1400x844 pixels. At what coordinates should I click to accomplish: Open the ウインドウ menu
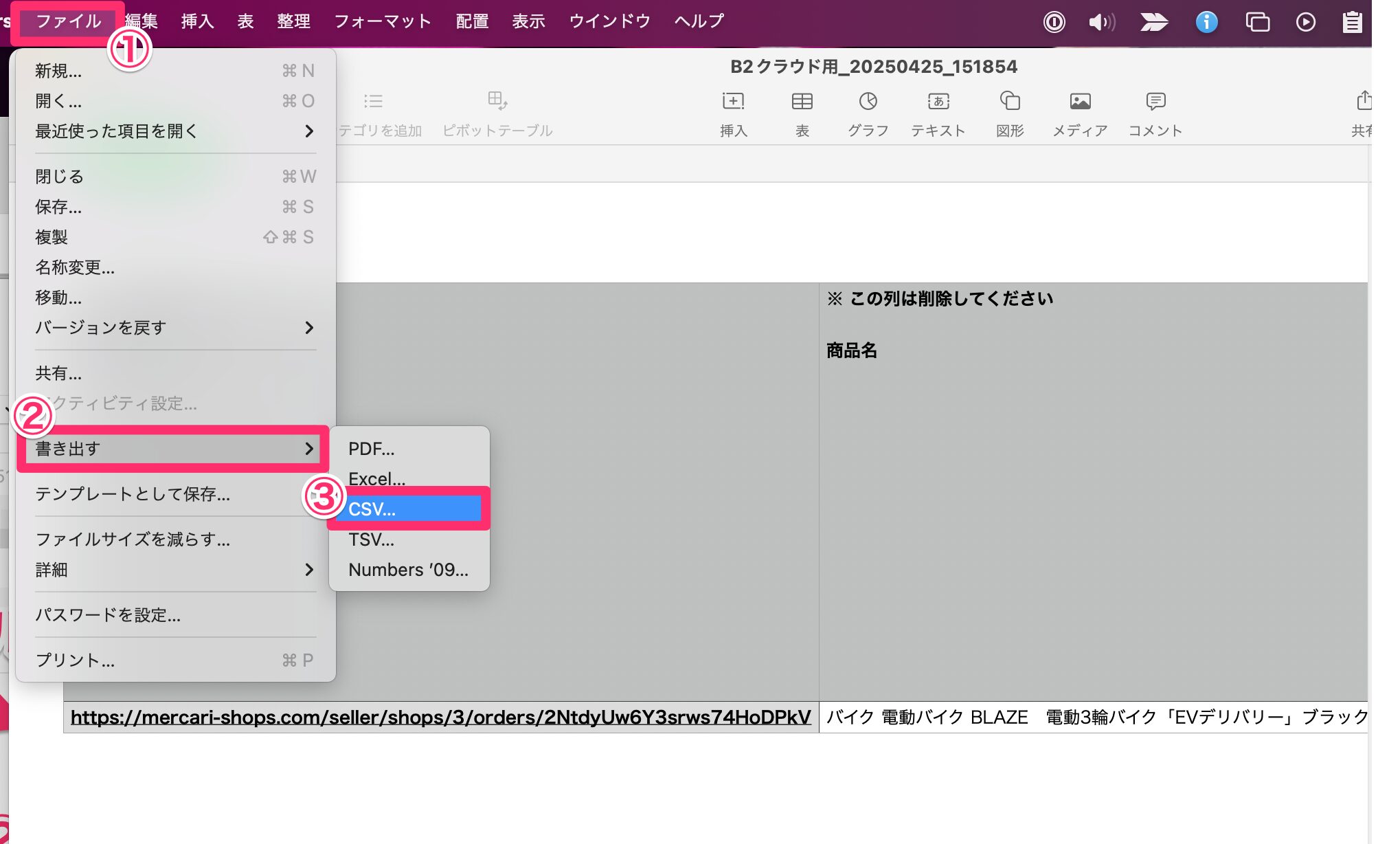pos(608,21)
